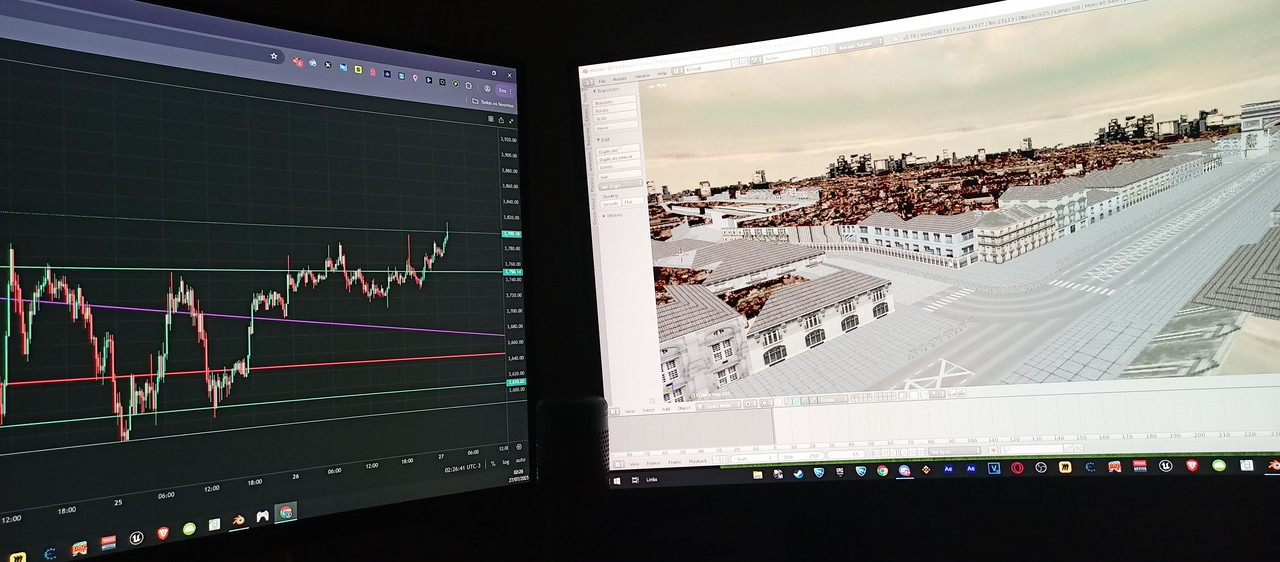
Task: Open Task View on right monitor taskbar
Action: pyautogui.click(x=635, y=479)
